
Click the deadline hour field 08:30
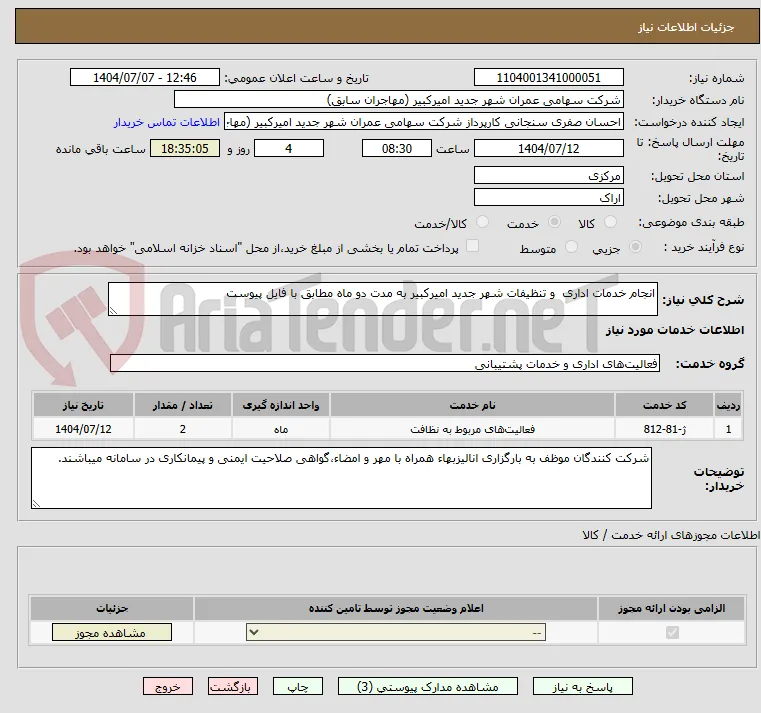(397, 149)
